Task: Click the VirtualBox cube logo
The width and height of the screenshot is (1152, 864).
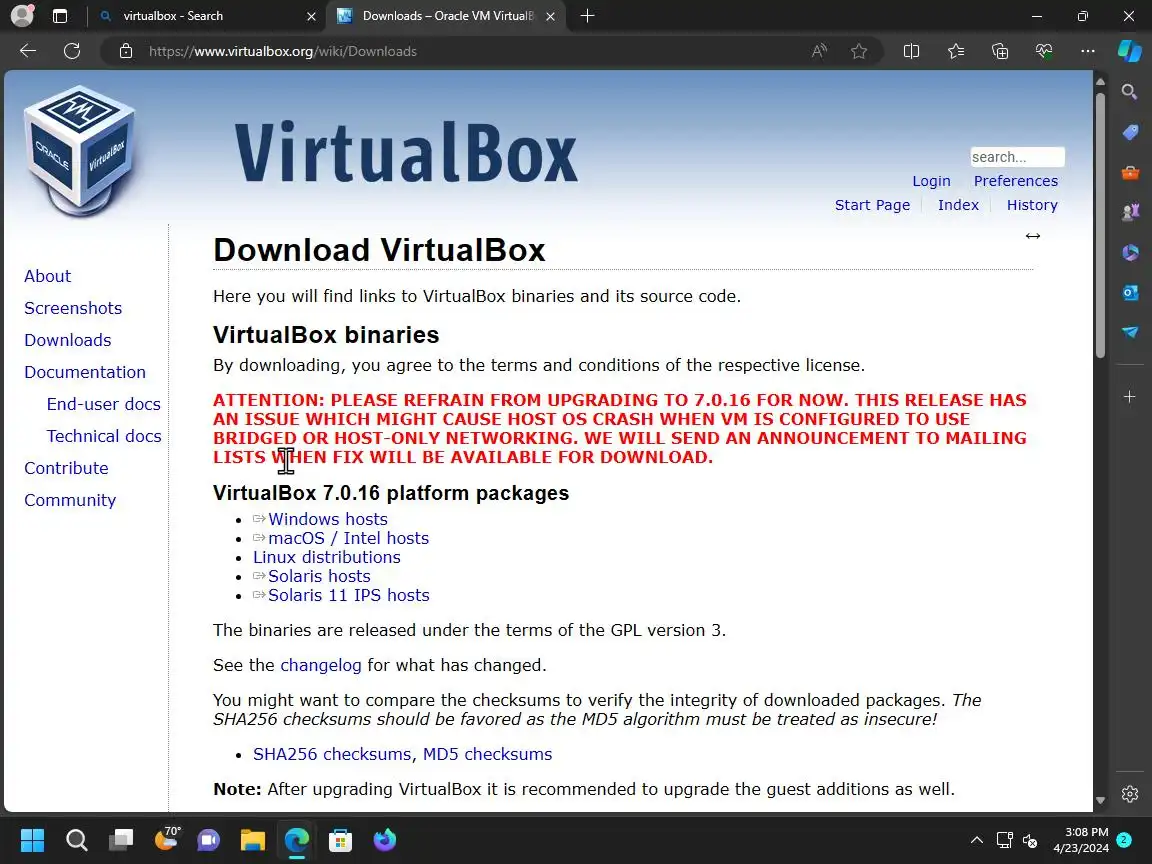Action: coord(79,151)
